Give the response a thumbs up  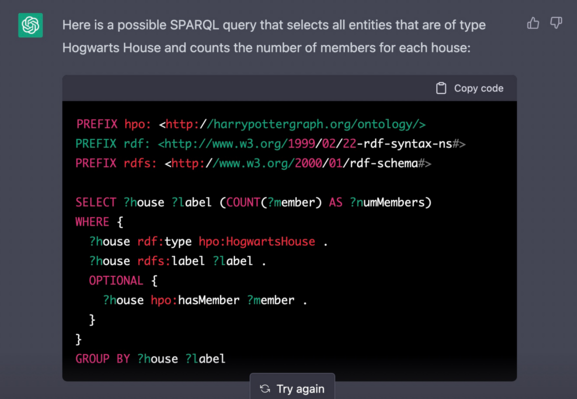tap(533, 24)
